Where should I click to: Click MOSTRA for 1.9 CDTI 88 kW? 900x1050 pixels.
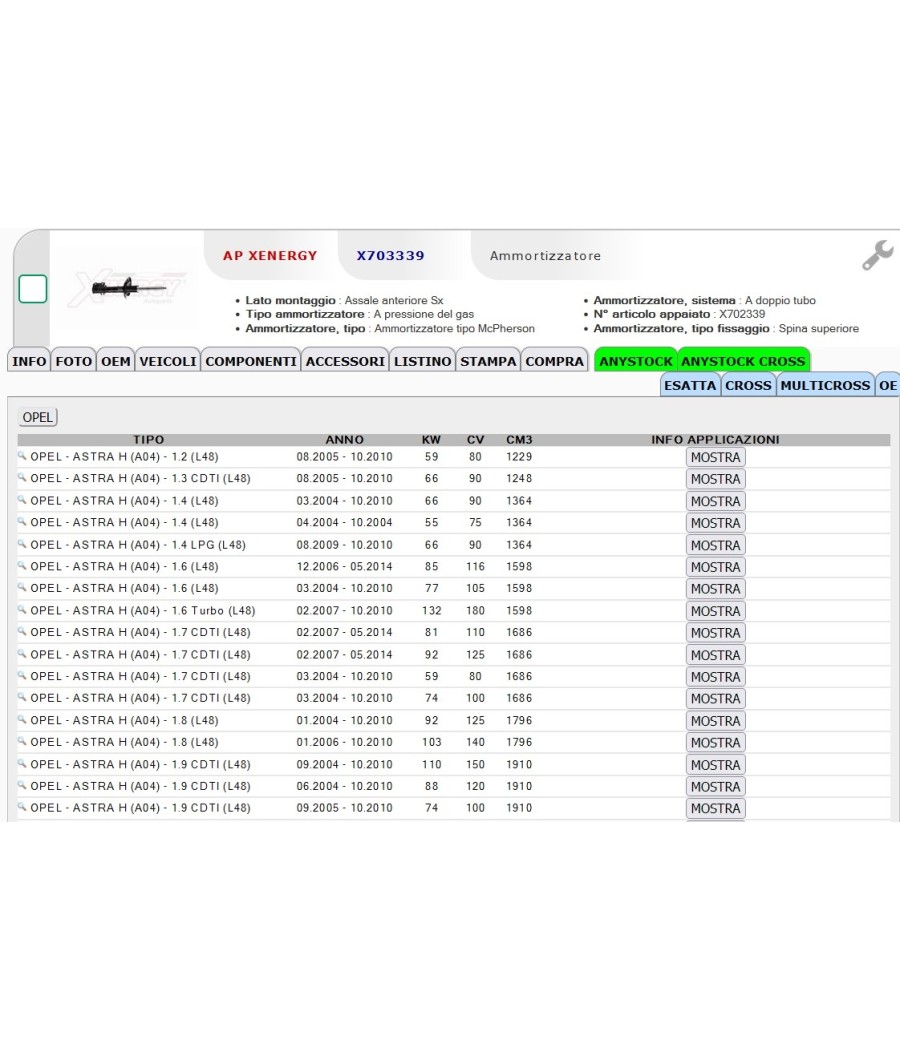716,787
